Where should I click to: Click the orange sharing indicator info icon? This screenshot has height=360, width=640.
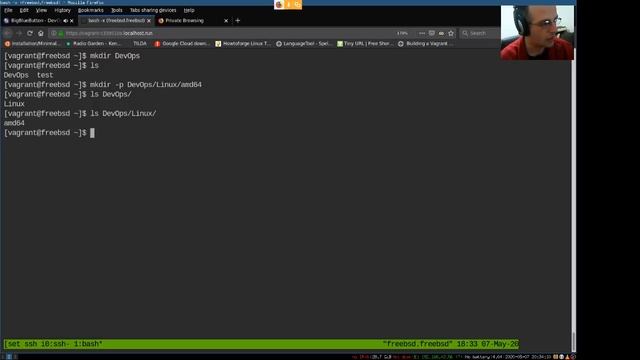pos(289,4)
